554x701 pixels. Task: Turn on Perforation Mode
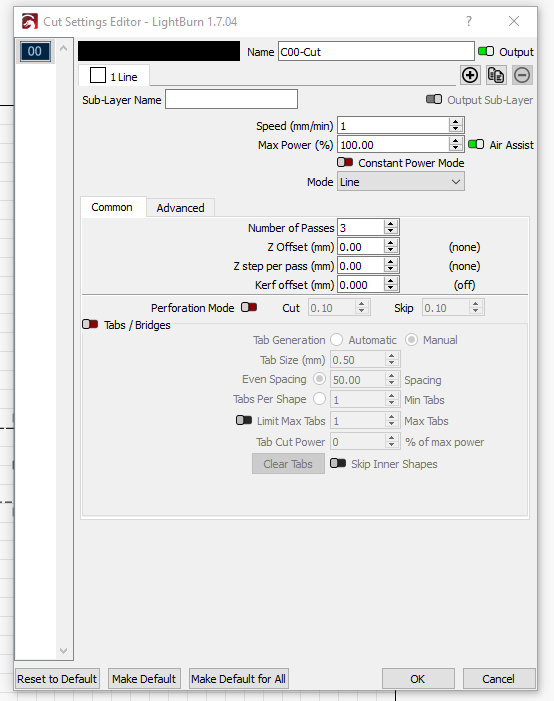249,307
